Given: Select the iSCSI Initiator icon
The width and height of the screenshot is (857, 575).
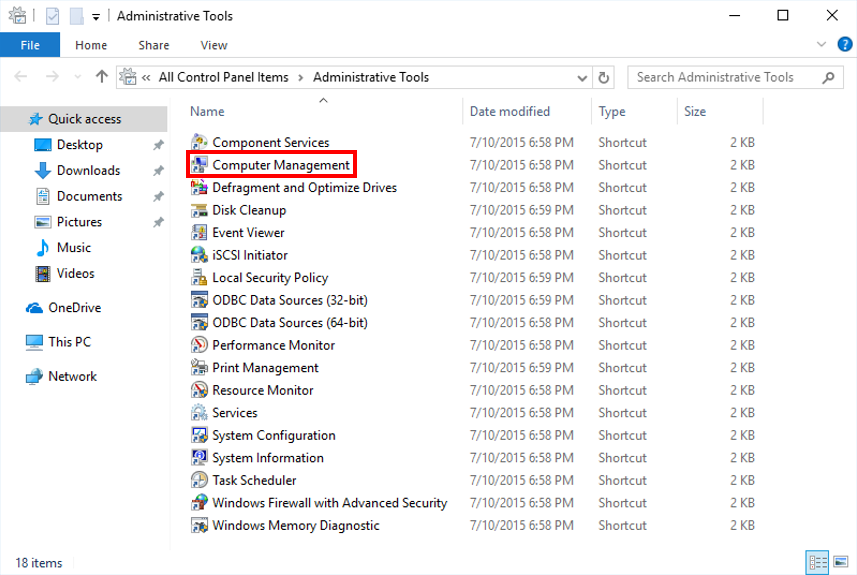Looking at the screenshot, I should click(x=199, y=255).
